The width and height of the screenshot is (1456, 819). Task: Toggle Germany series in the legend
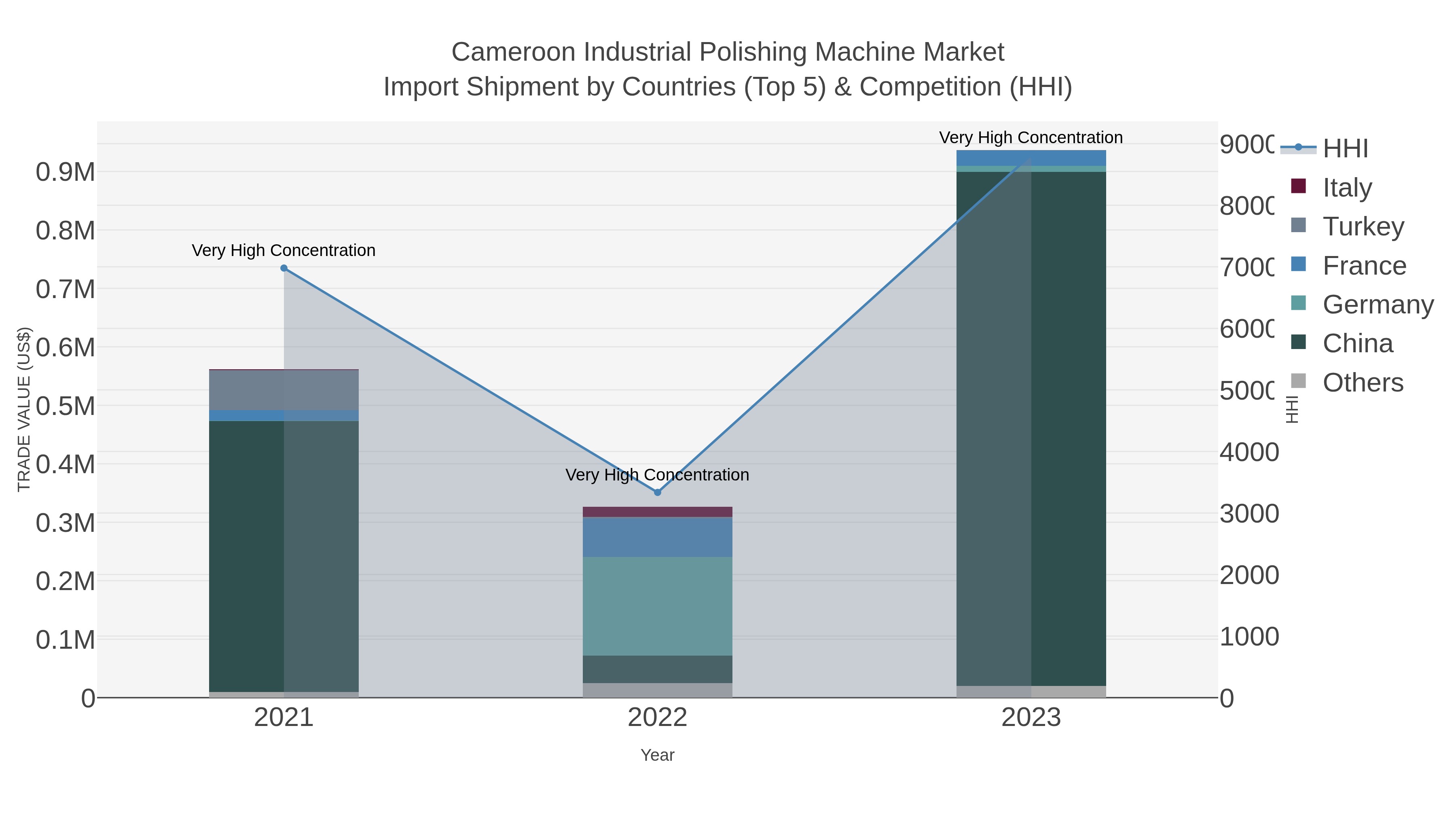coord(1362,304)
